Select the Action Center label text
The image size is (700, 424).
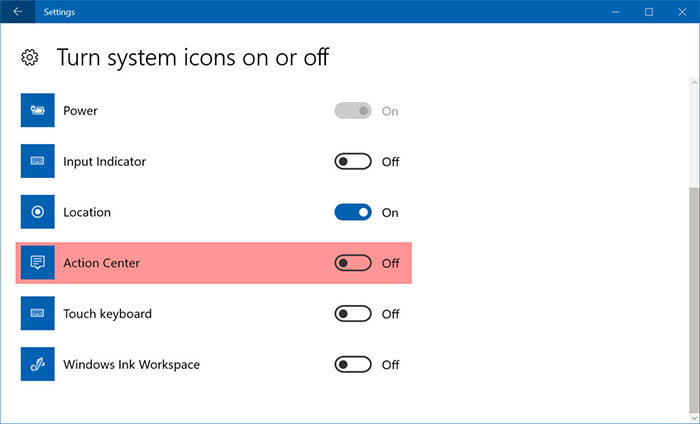(101, 263)
